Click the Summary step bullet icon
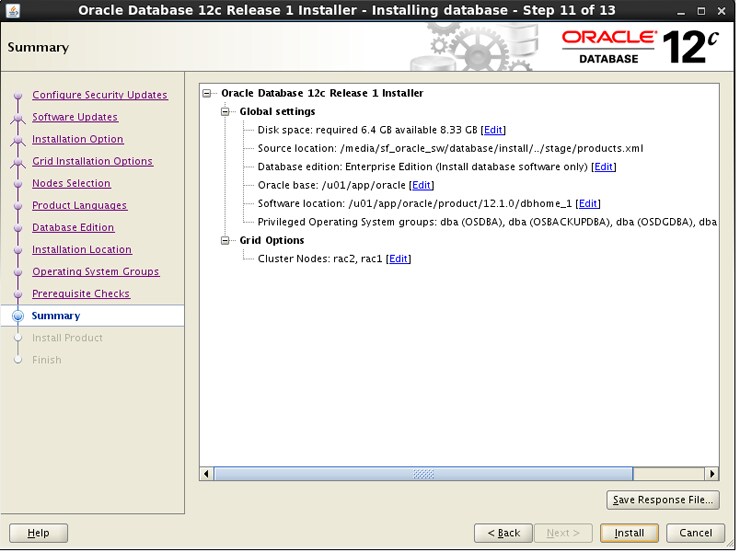 click(x=18, y=316)
